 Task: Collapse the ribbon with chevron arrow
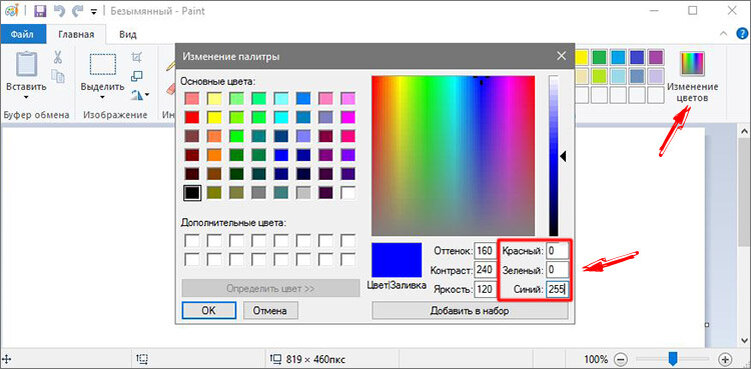(723, 34)
